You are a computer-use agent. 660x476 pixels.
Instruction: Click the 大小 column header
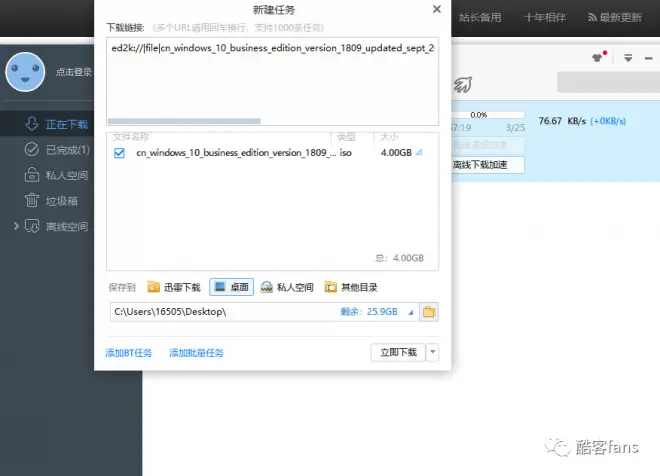[389, 137]
